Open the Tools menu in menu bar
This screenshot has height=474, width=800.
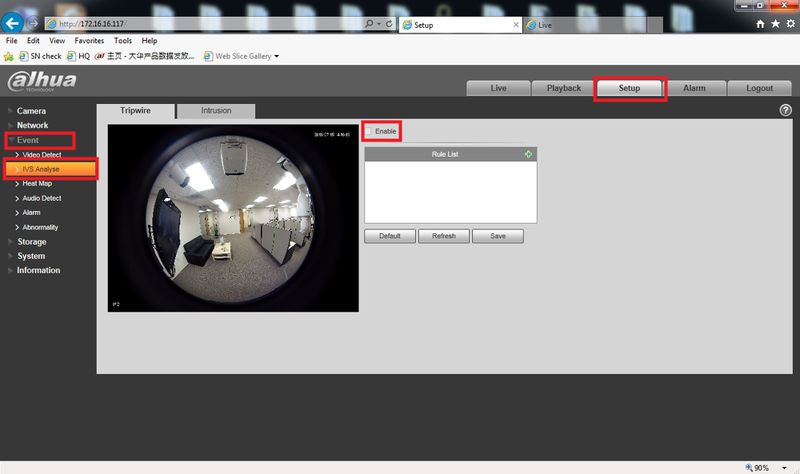tap(122, 40)
